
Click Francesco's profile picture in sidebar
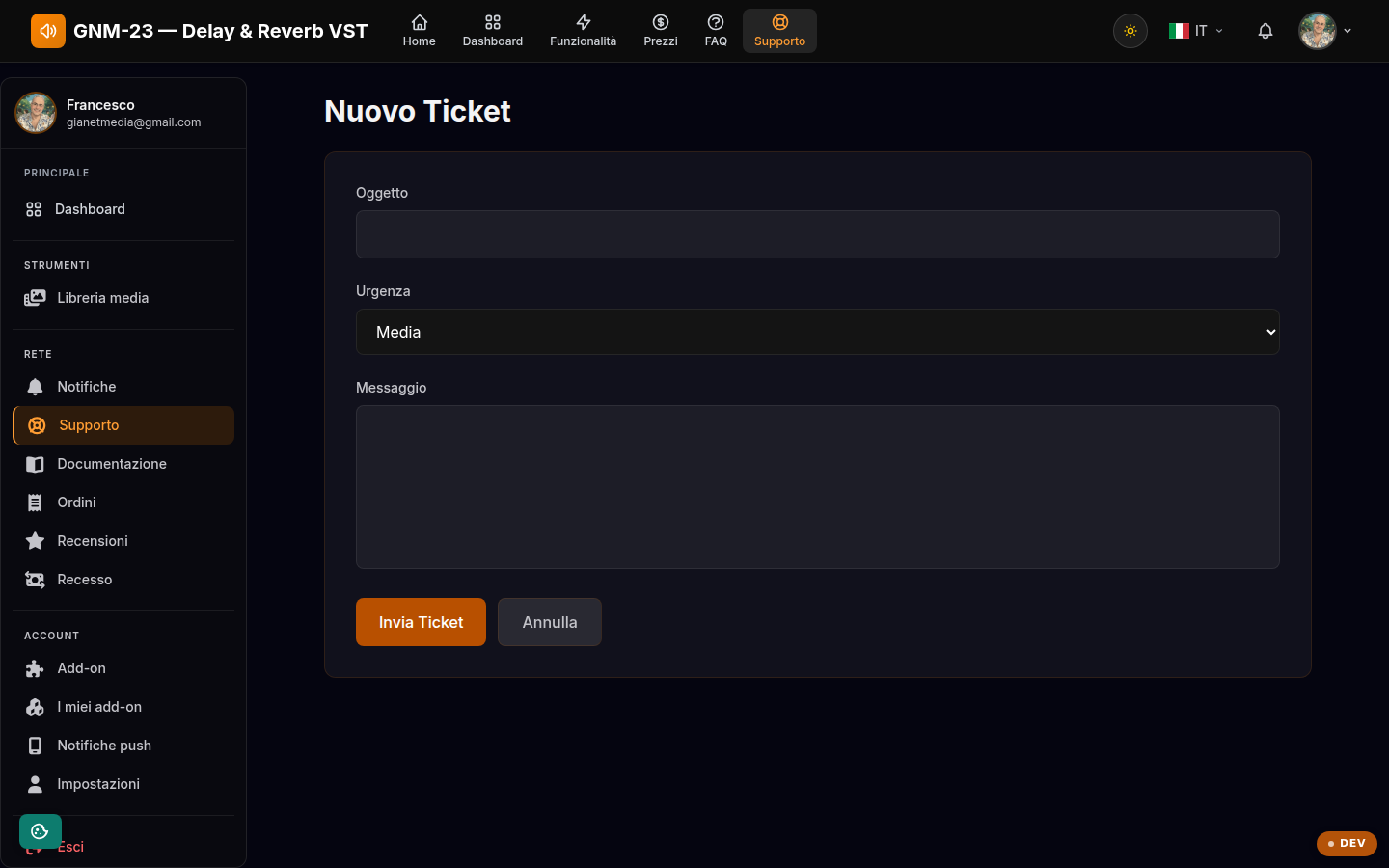[36, 113]
